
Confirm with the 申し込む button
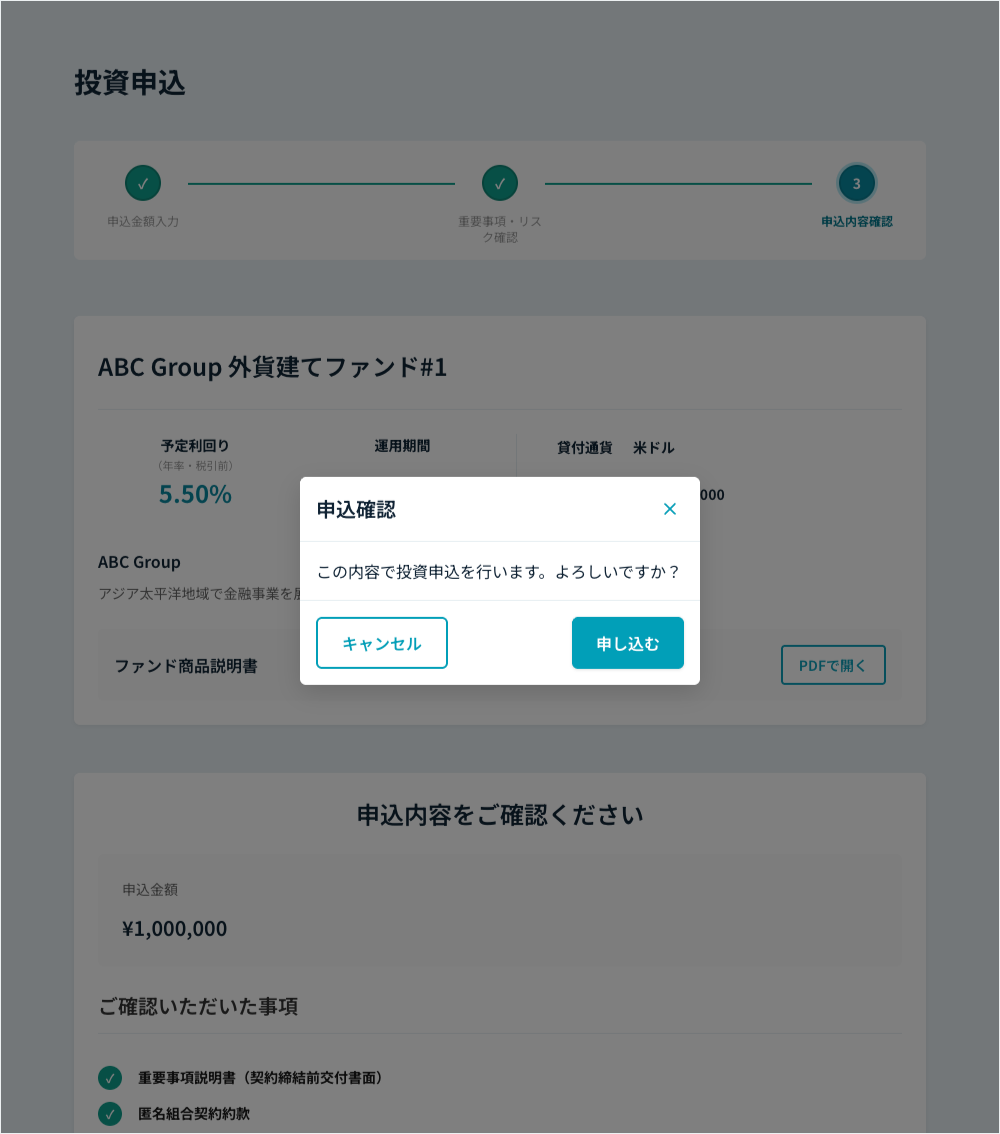pyautogui.click(x=628, y=643)
